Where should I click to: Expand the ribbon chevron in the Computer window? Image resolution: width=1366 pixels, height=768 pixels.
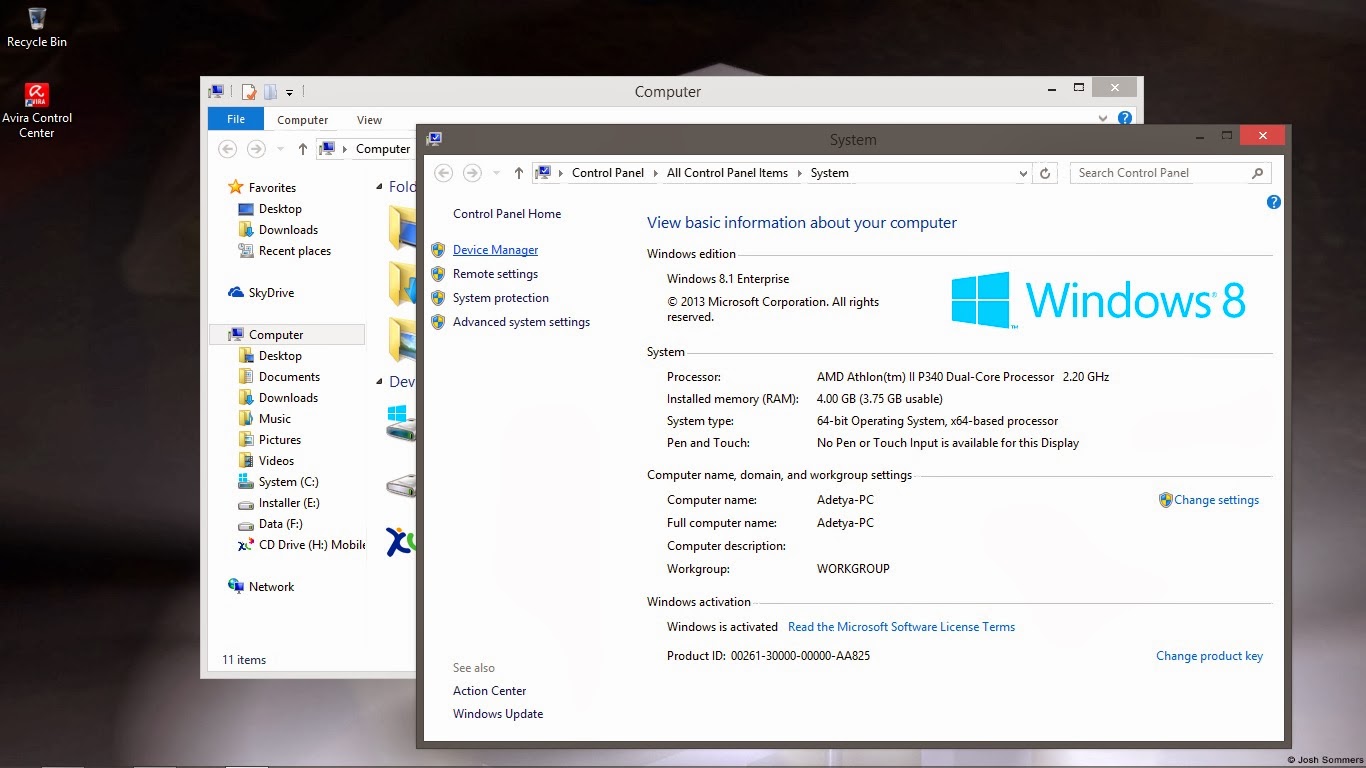[x=1103, y=118]
